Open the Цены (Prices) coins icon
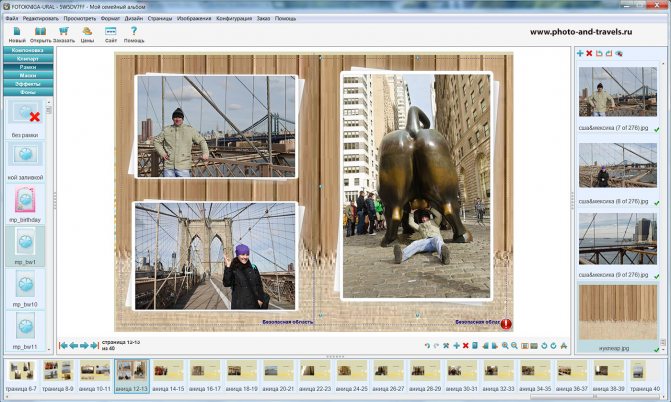This screenshot has width=671, height=402. pyautogui.click(x=87, y=31)
